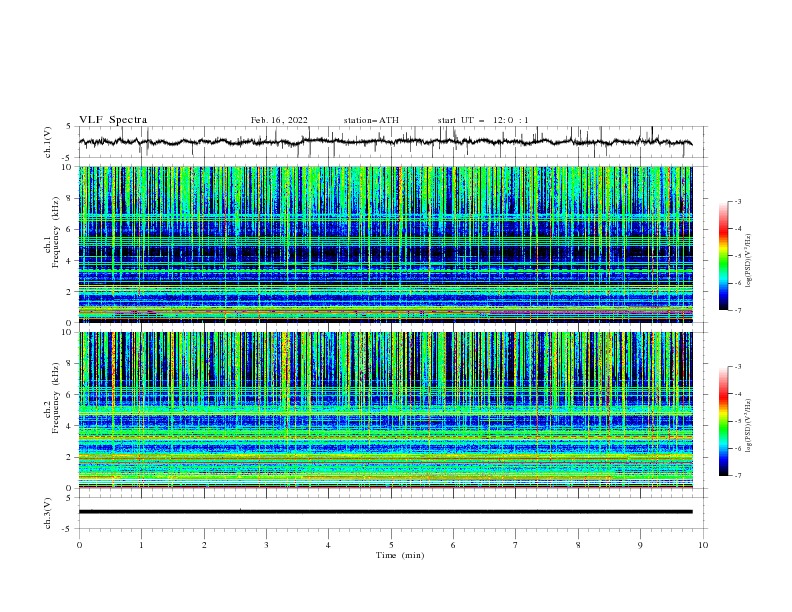Click the top color bar 'log(PSD)(V²/Hz)' label
The width and height of the screenshot is (792, 612).
pyautogui.click(x=749, y=261)
